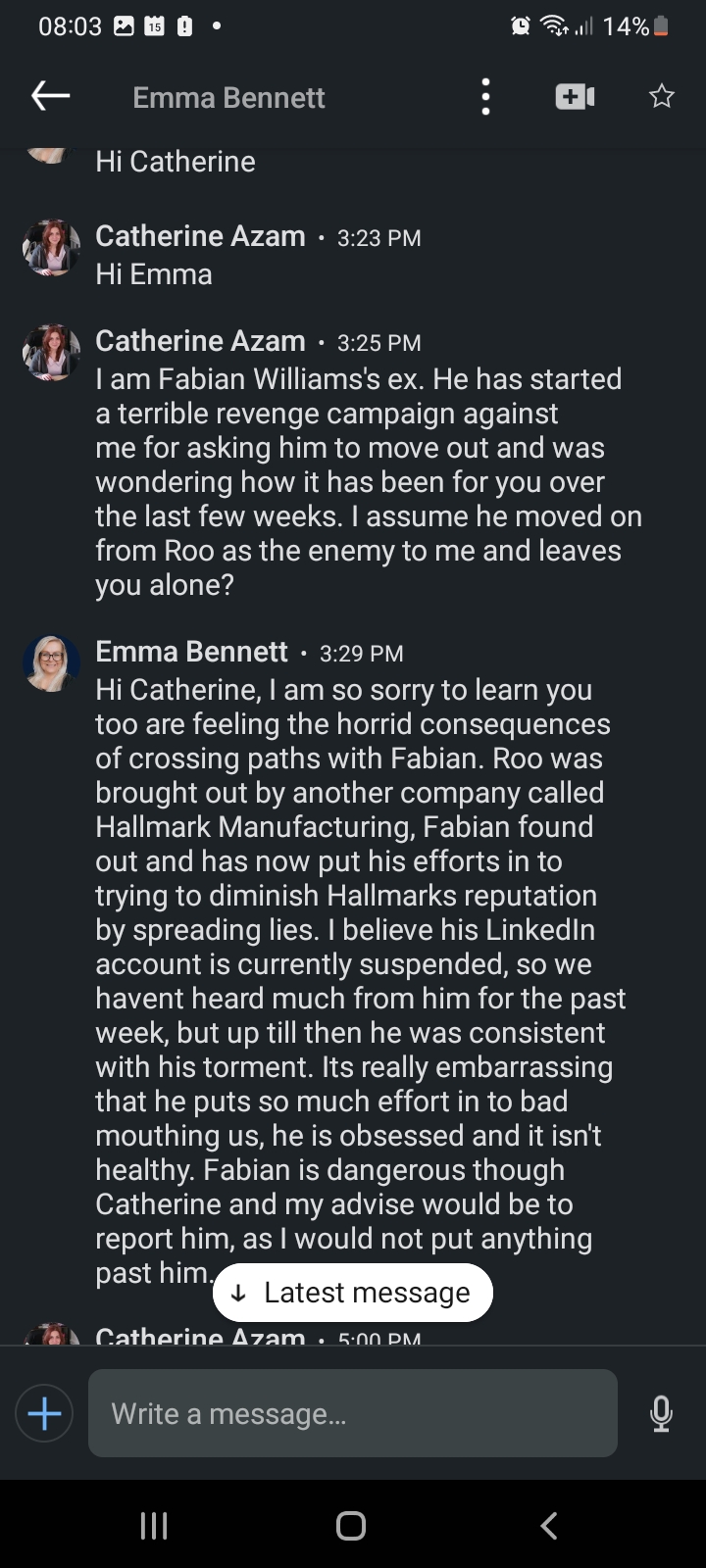Tap Emma Bennett's profile photo at 3:29 PM
This screenshot has height=1568, width=706.
click(51, 663)
